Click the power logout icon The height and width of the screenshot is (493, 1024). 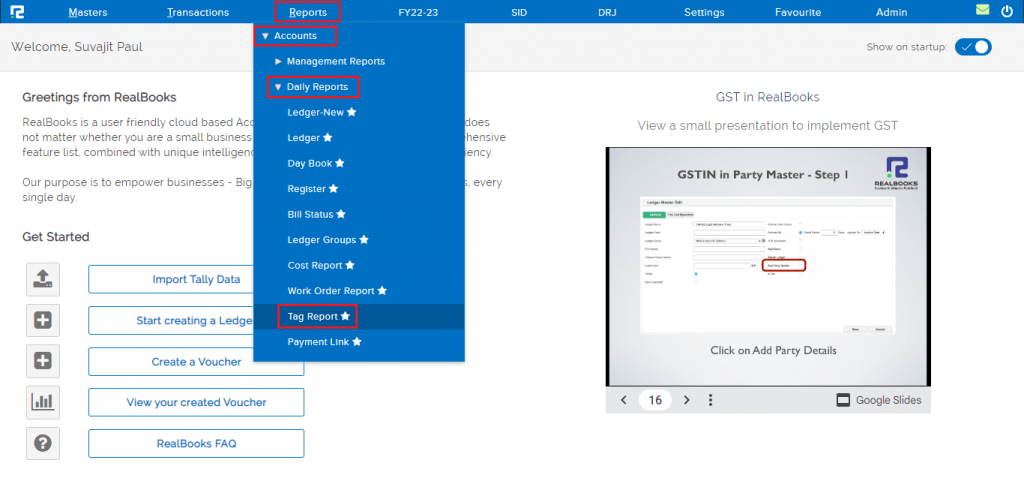click(1007, 11)
